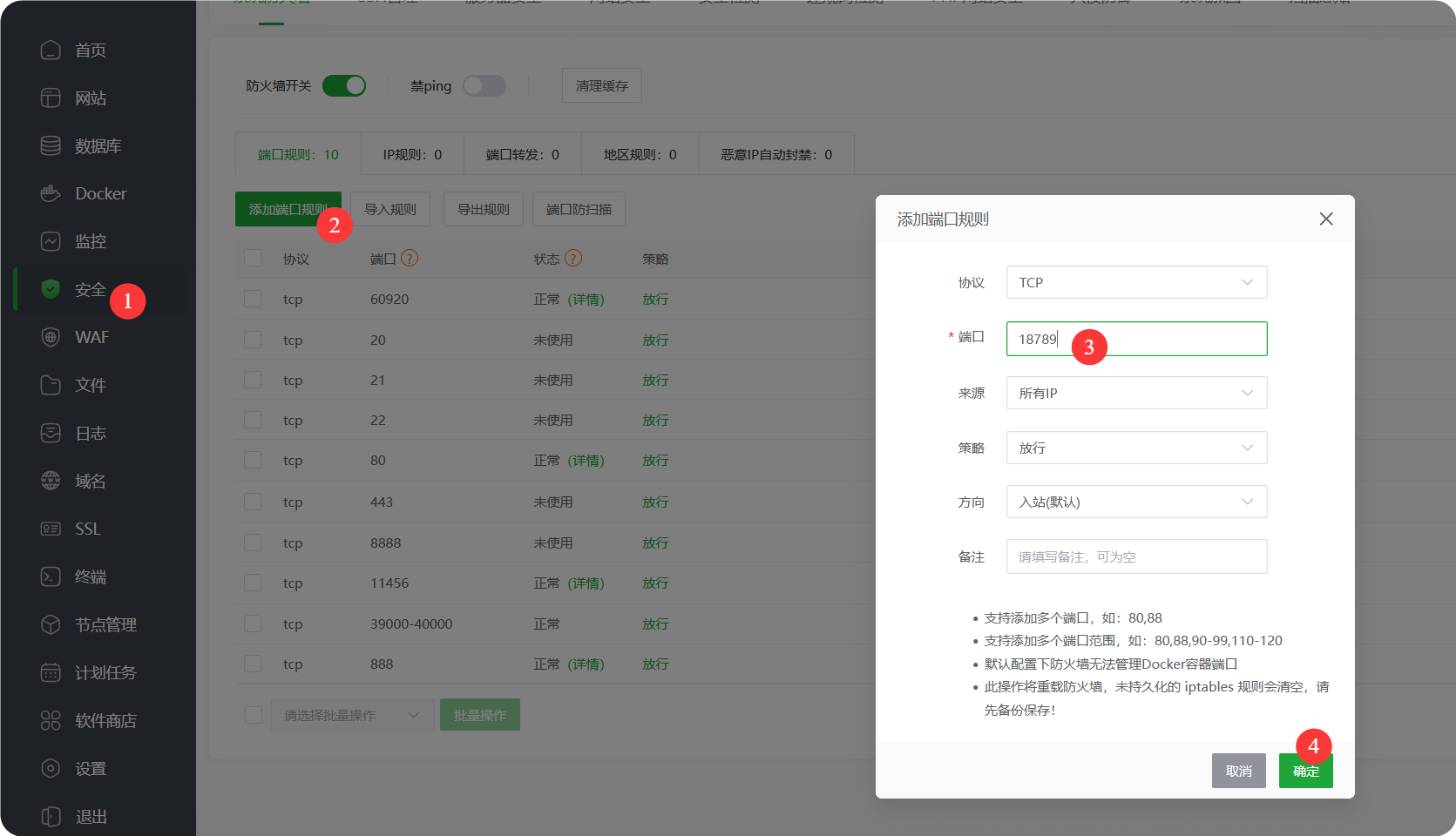Check the row checkbox for port 22
The image size is (1456, 836).
253,420
